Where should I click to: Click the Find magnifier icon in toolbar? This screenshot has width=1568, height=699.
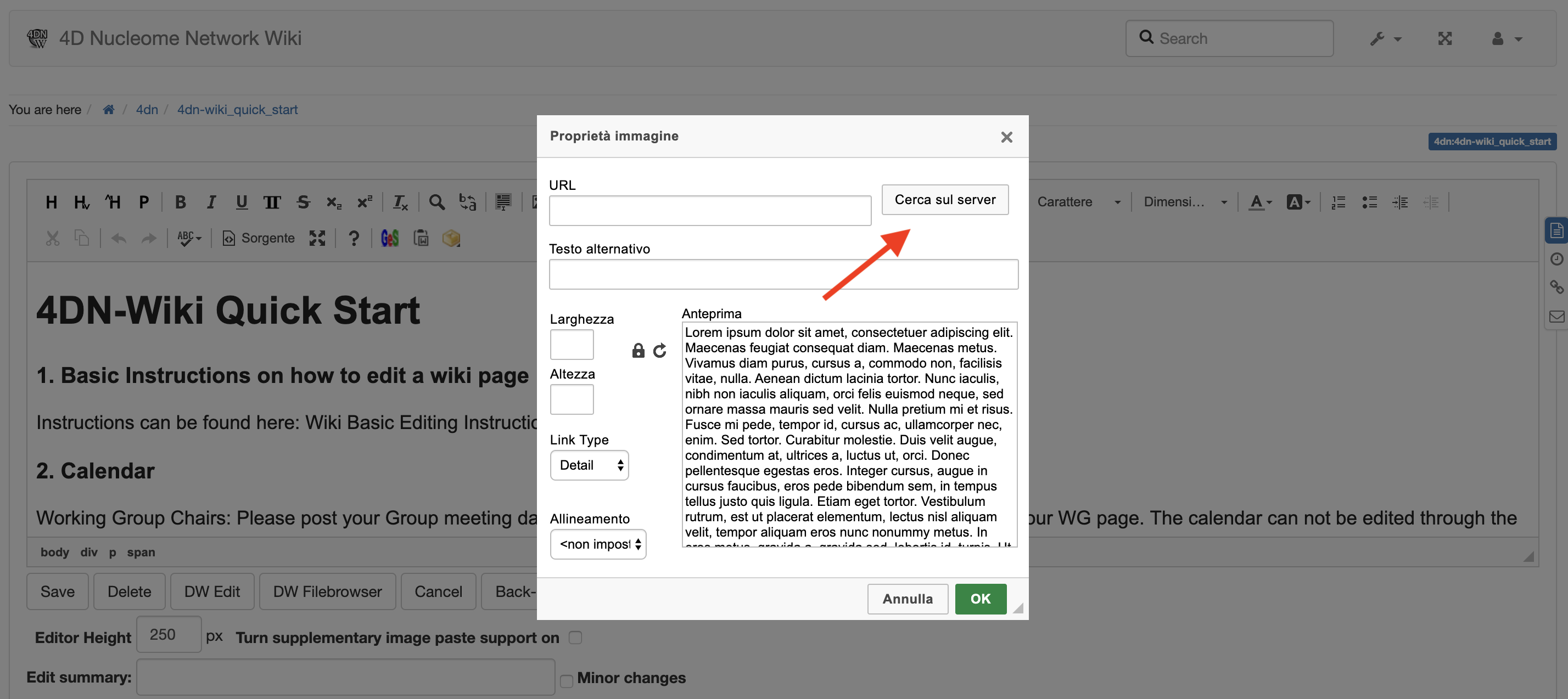436,202
